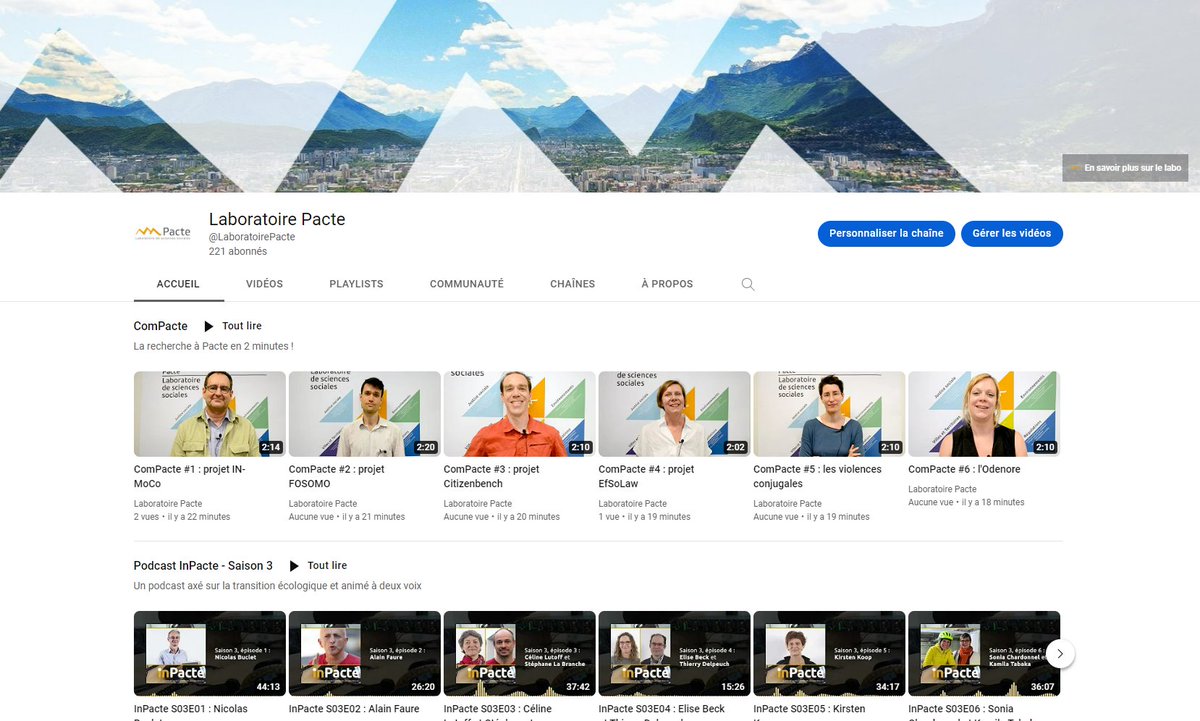The image size is (1200, 721).
Task: Click title 'ComPacte #5 : les violences conjugales'
Action: tap(818, 476)
